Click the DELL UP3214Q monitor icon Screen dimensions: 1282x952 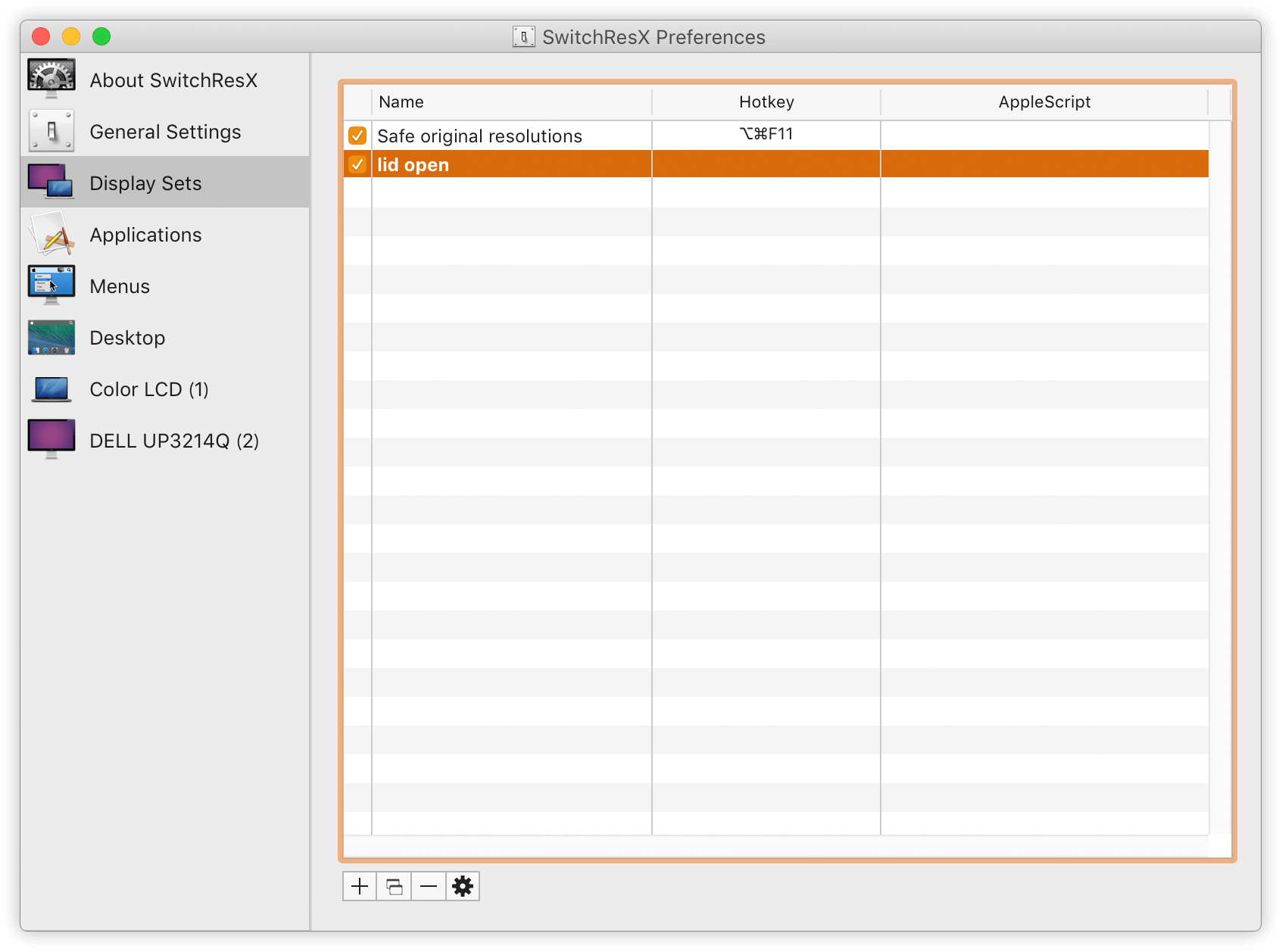[x=51, y=439]
